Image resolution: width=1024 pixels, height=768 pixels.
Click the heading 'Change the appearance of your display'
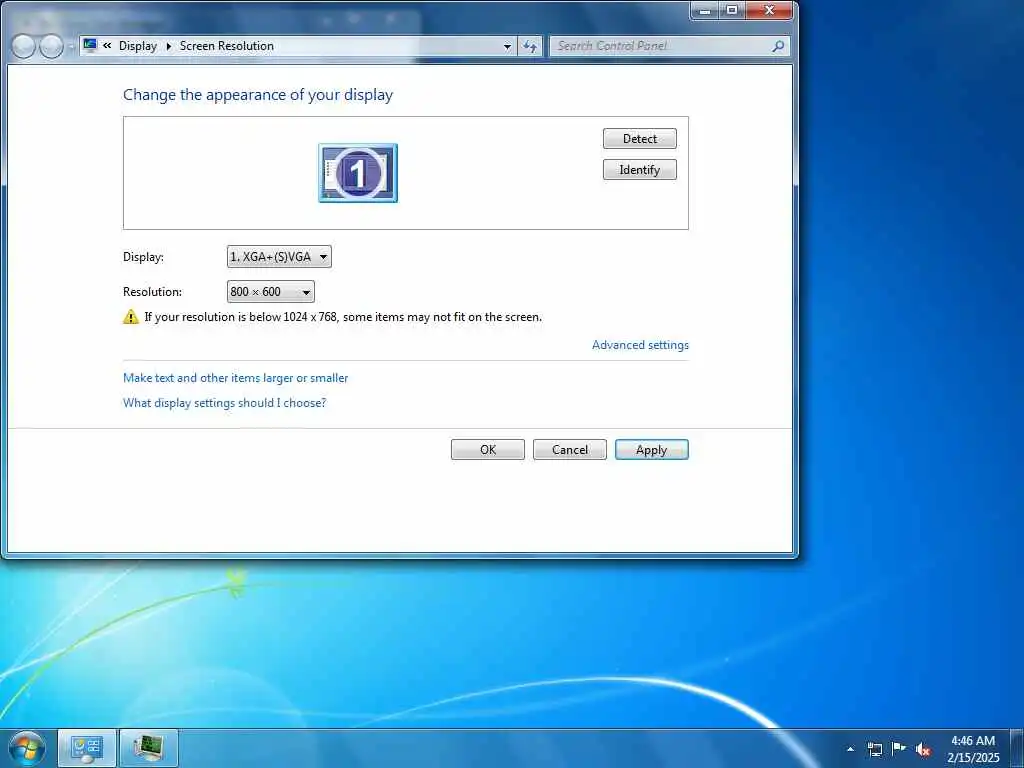tap(258, 95)
